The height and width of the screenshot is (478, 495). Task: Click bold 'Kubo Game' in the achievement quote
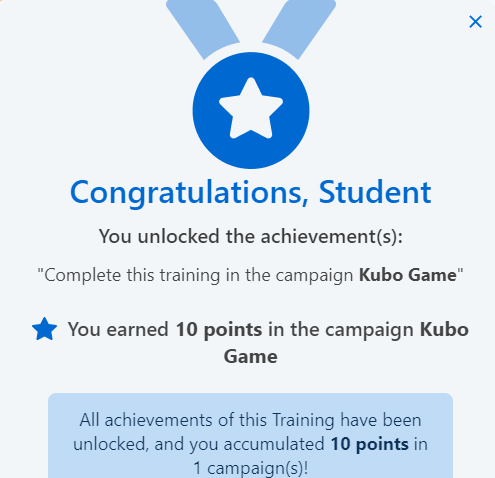coord(408,275)
